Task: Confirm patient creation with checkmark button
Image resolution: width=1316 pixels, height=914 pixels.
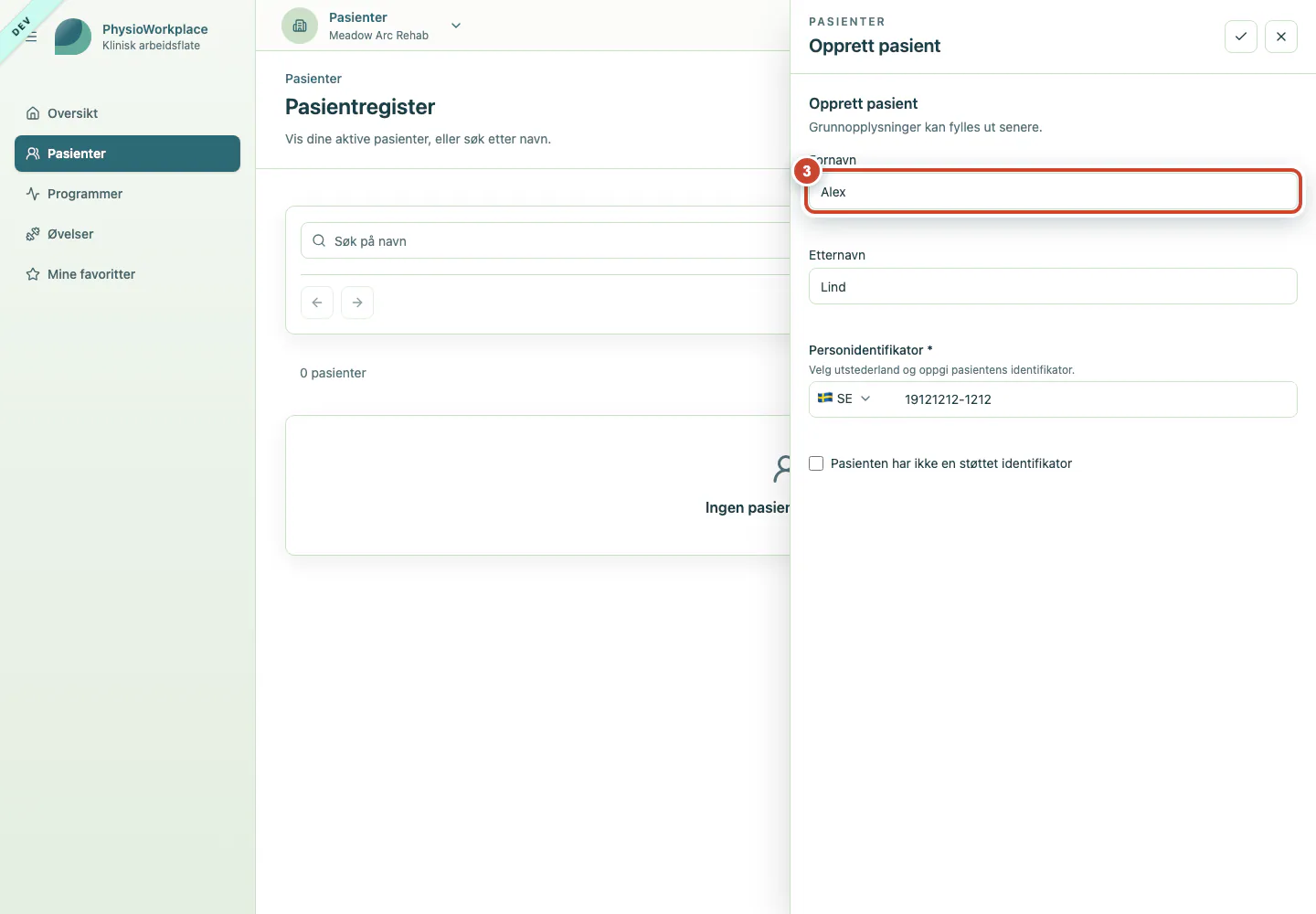Action: click(1241, 37)
